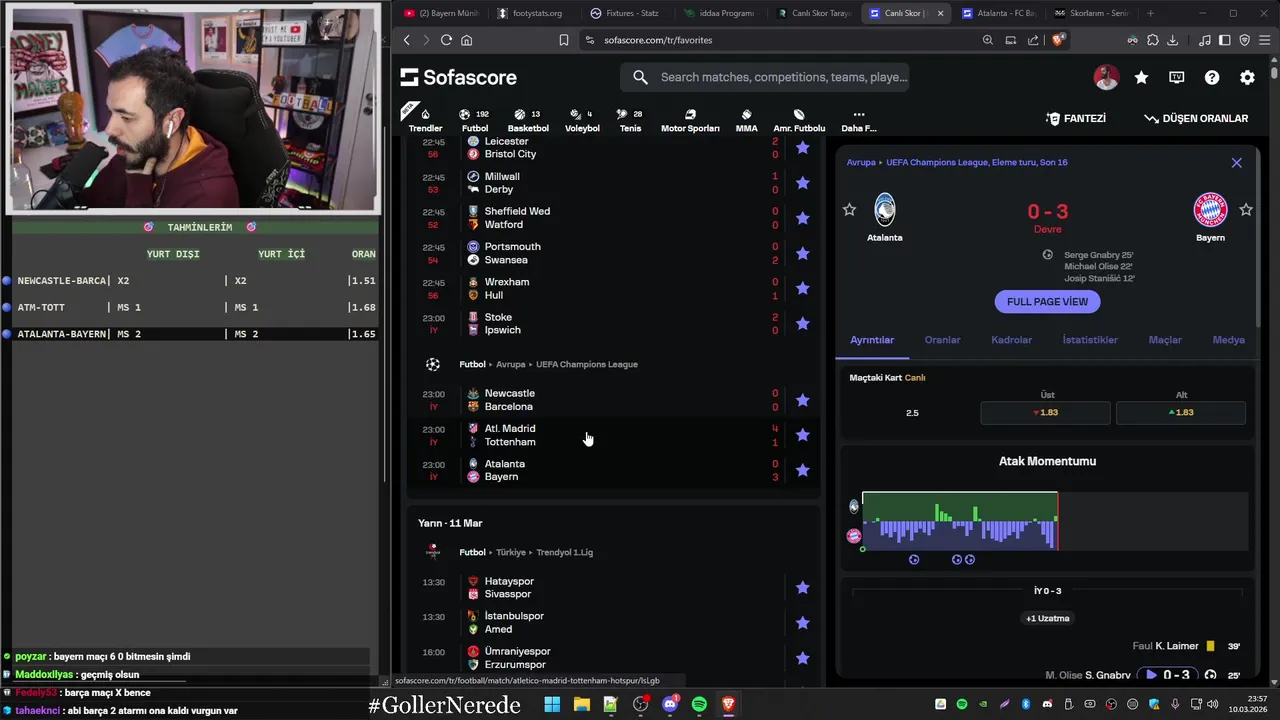The width and height of the screenshot is (1280, 720).
Task: Open the FANTEZİ link
Action: pos(1076,118)
